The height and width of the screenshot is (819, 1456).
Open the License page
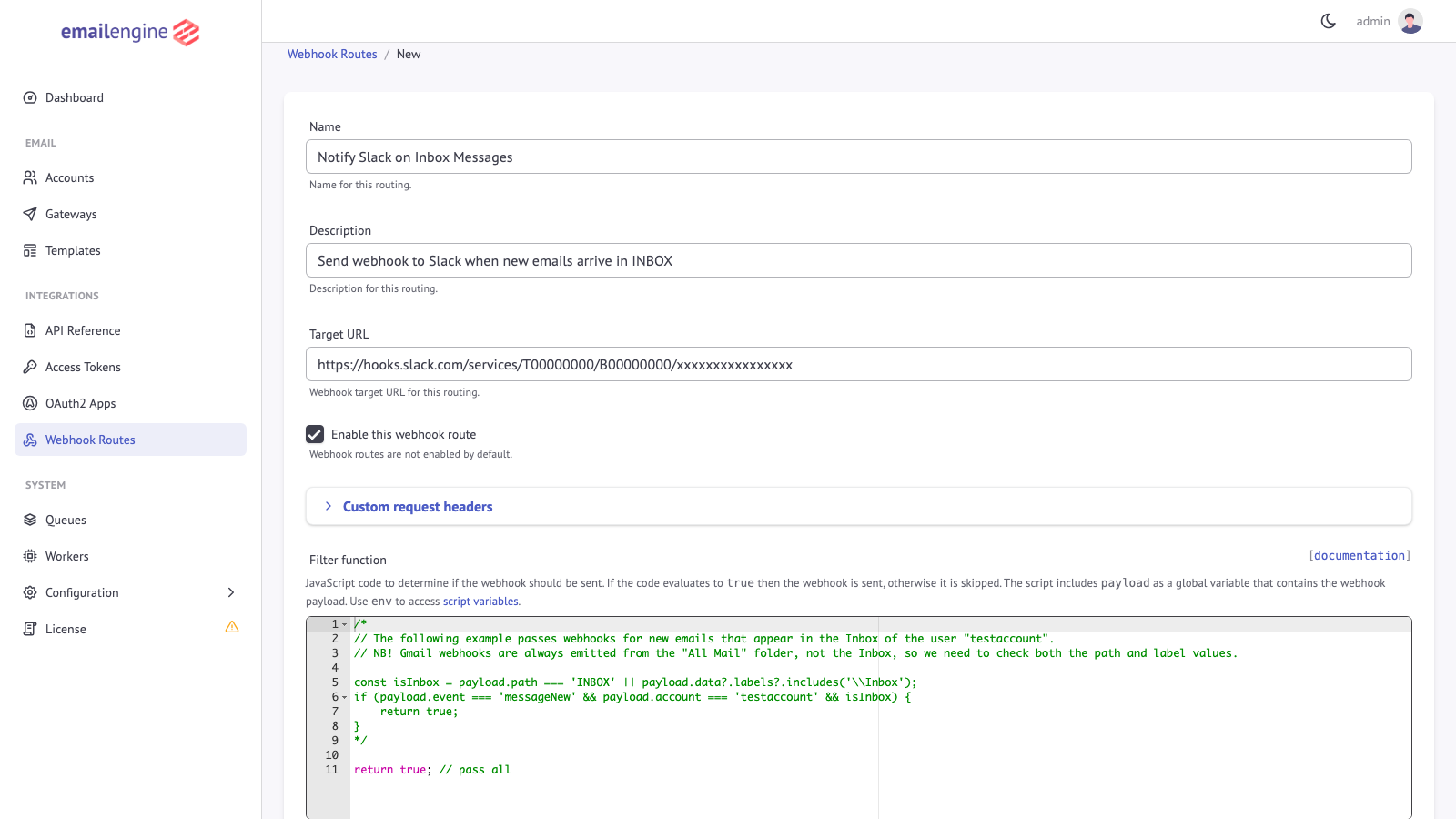[x=130, y=629]
